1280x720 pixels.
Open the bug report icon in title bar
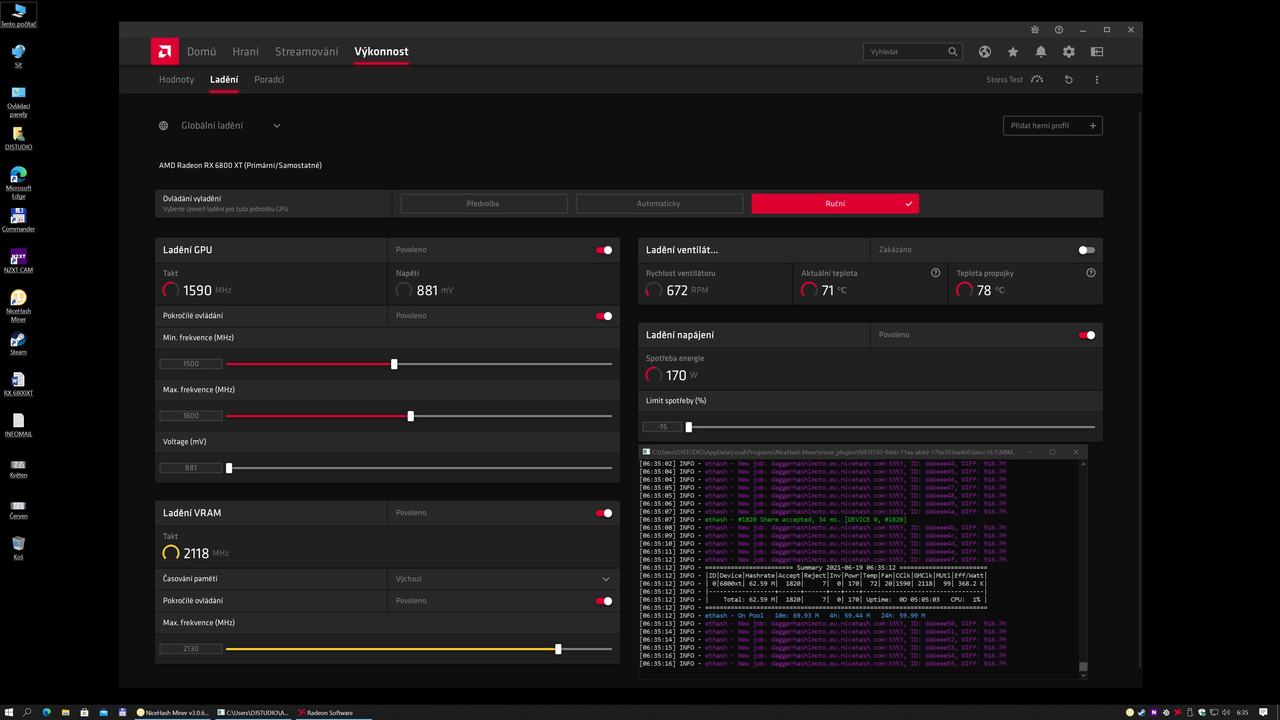pos(1035,30)
